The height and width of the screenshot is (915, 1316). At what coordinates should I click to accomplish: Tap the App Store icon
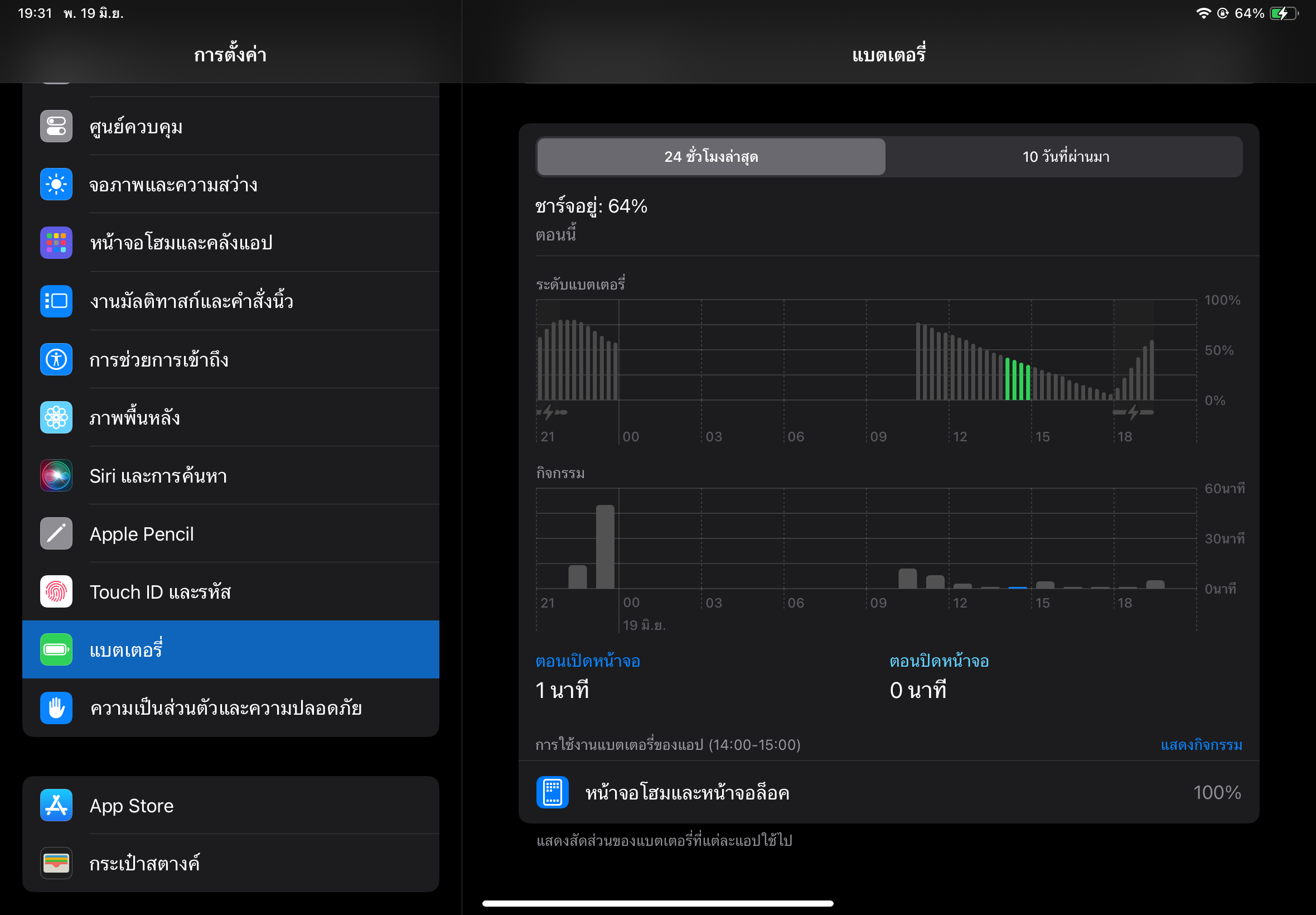click(x=56, y=806)
